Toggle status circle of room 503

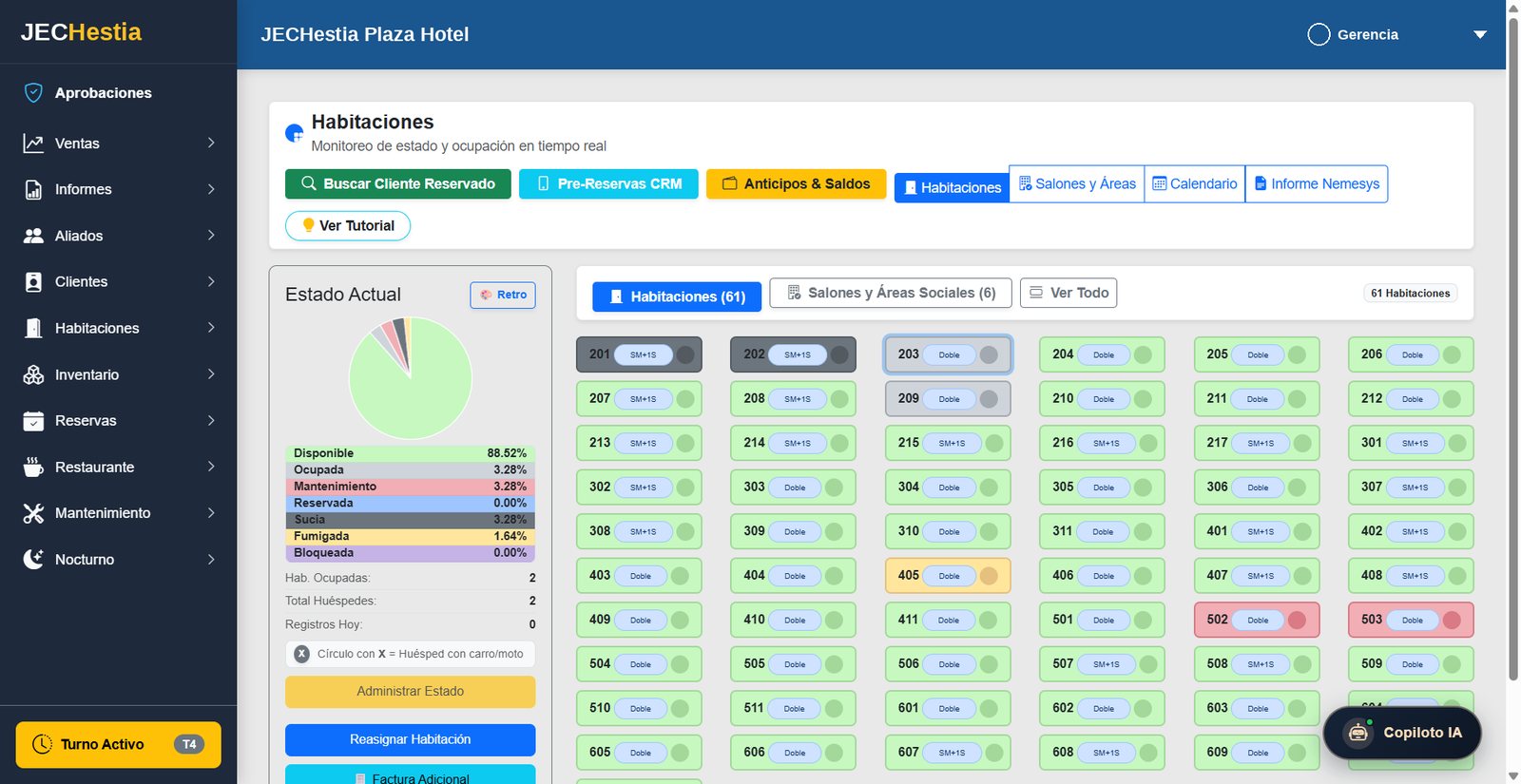1452,620
